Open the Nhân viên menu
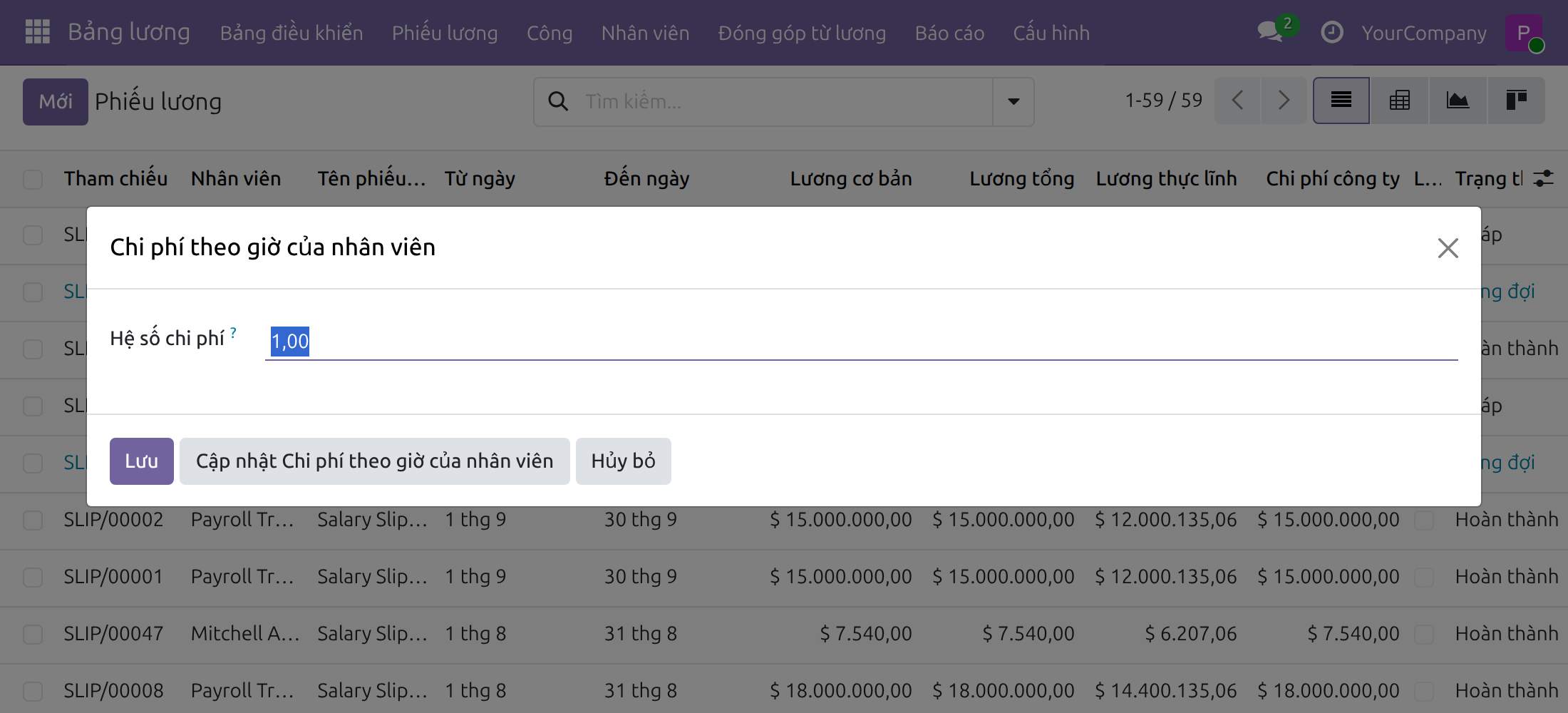The image size is (1568, 713). click(646, 33)
